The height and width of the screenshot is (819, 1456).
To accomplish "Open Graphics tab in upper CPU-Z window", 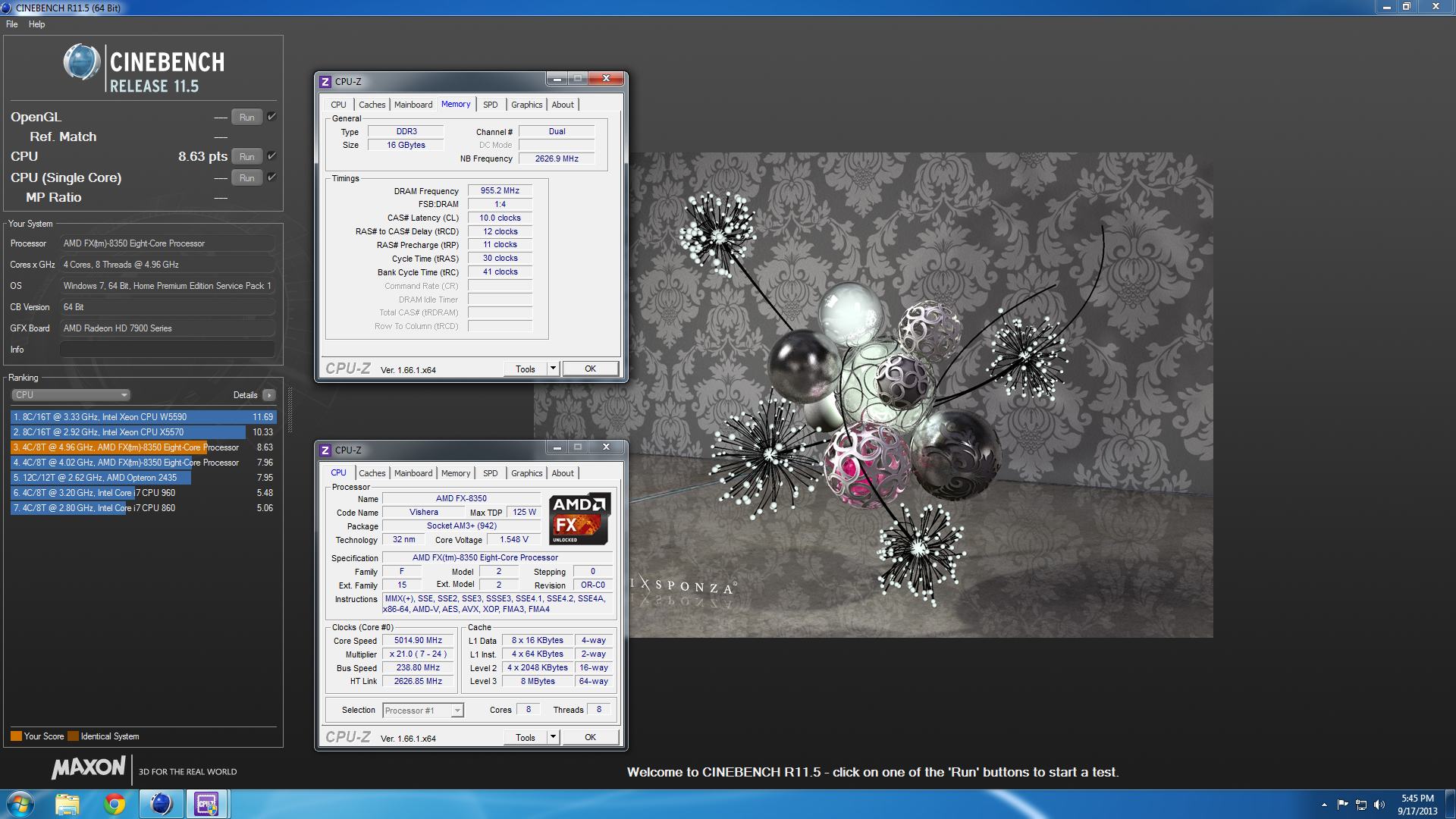I will 526,105.
